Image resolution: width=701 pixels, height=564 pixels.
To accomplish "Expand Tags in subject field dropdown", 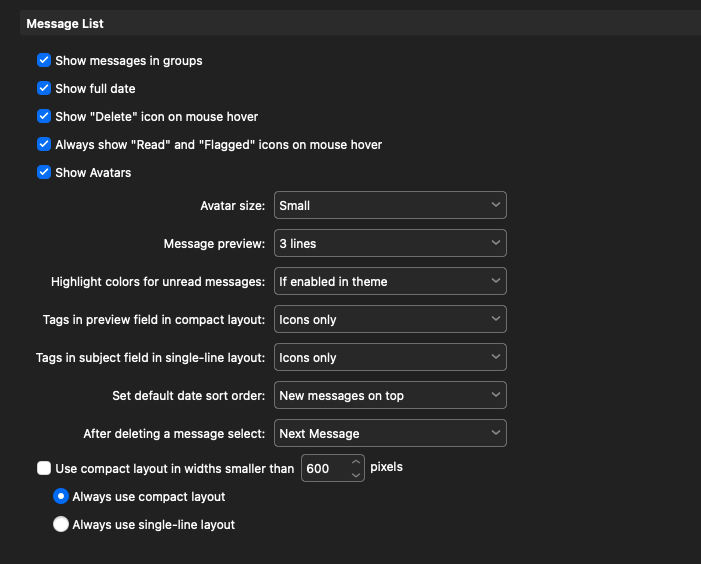I will tap(390, 357).
